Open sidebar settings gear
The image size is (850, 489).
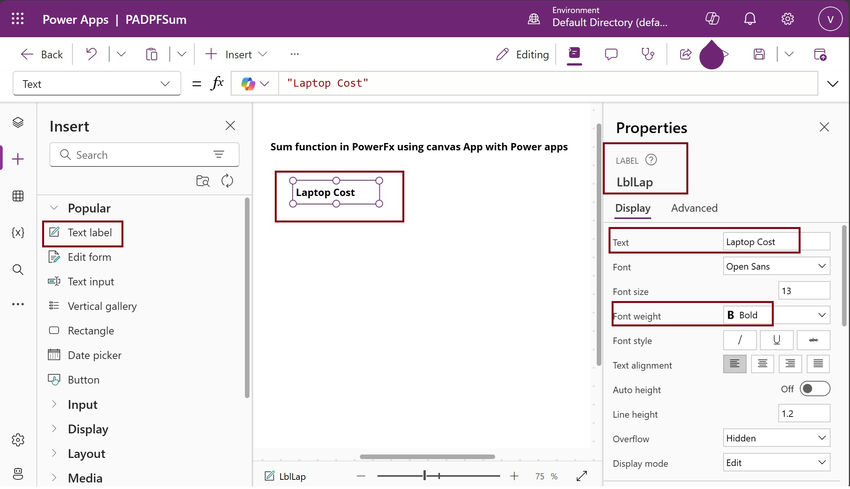pyautogui.click(x=18, y=439)
